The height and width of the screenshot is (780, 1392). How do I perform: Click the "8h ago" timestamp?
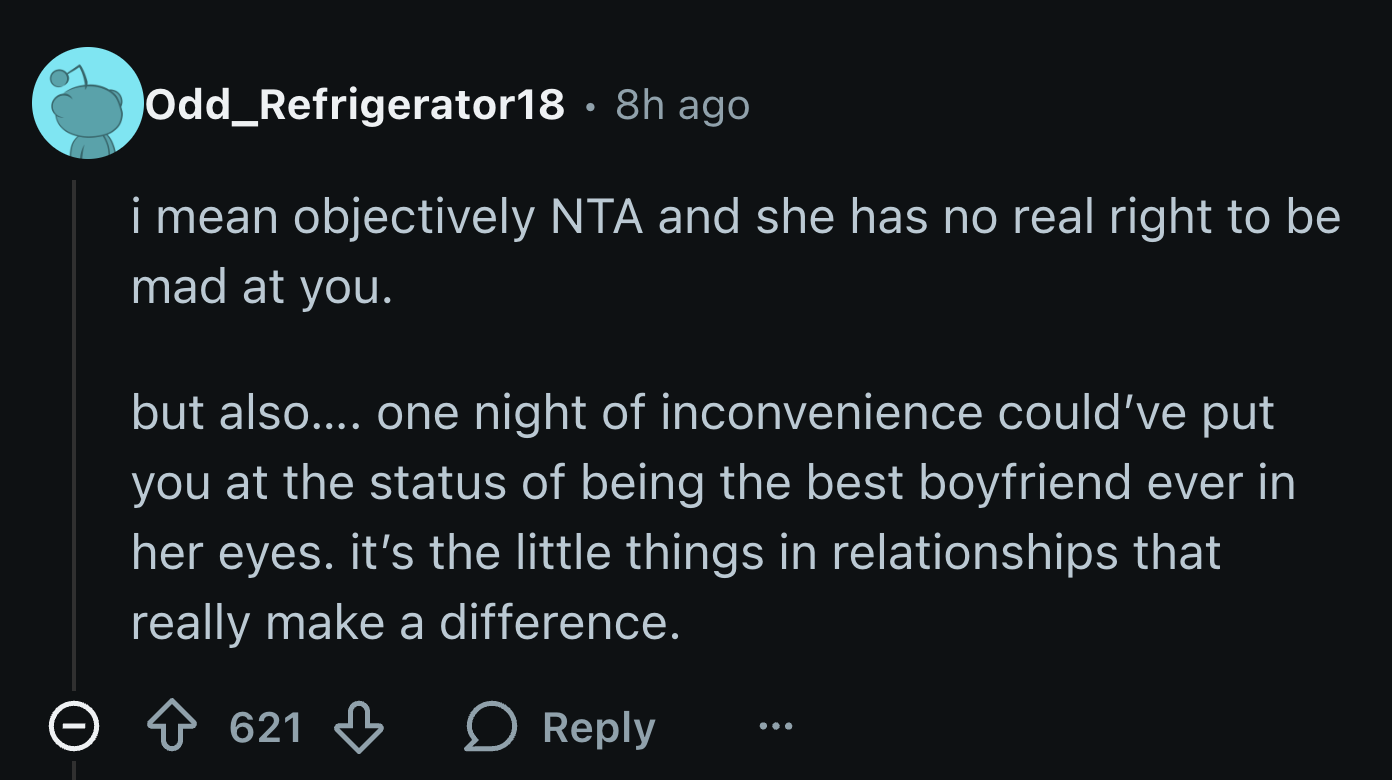[x=682, y=104]
